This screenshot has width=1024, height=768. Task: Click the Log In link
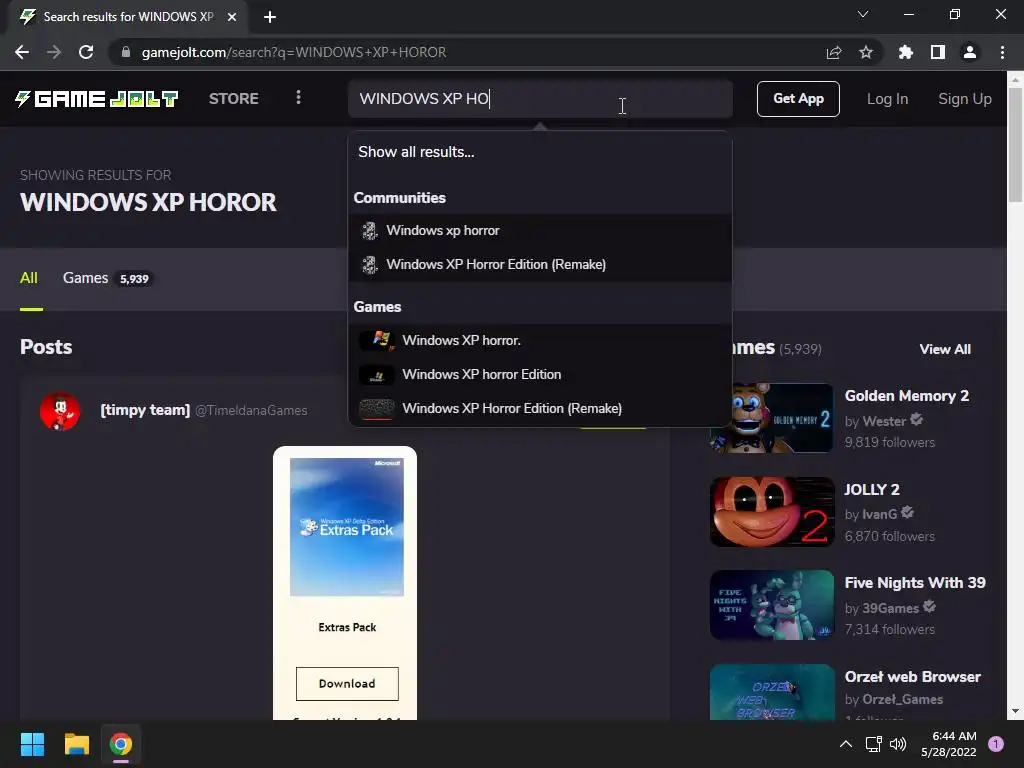tap(888, 99)
